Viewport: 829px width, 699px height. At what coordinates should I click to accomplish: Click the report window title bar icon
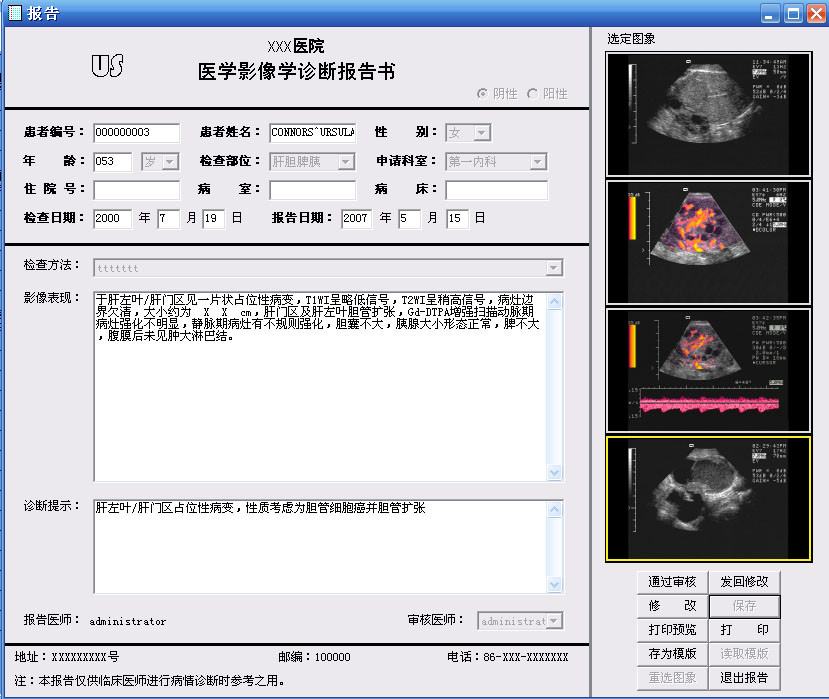[15, 13]
